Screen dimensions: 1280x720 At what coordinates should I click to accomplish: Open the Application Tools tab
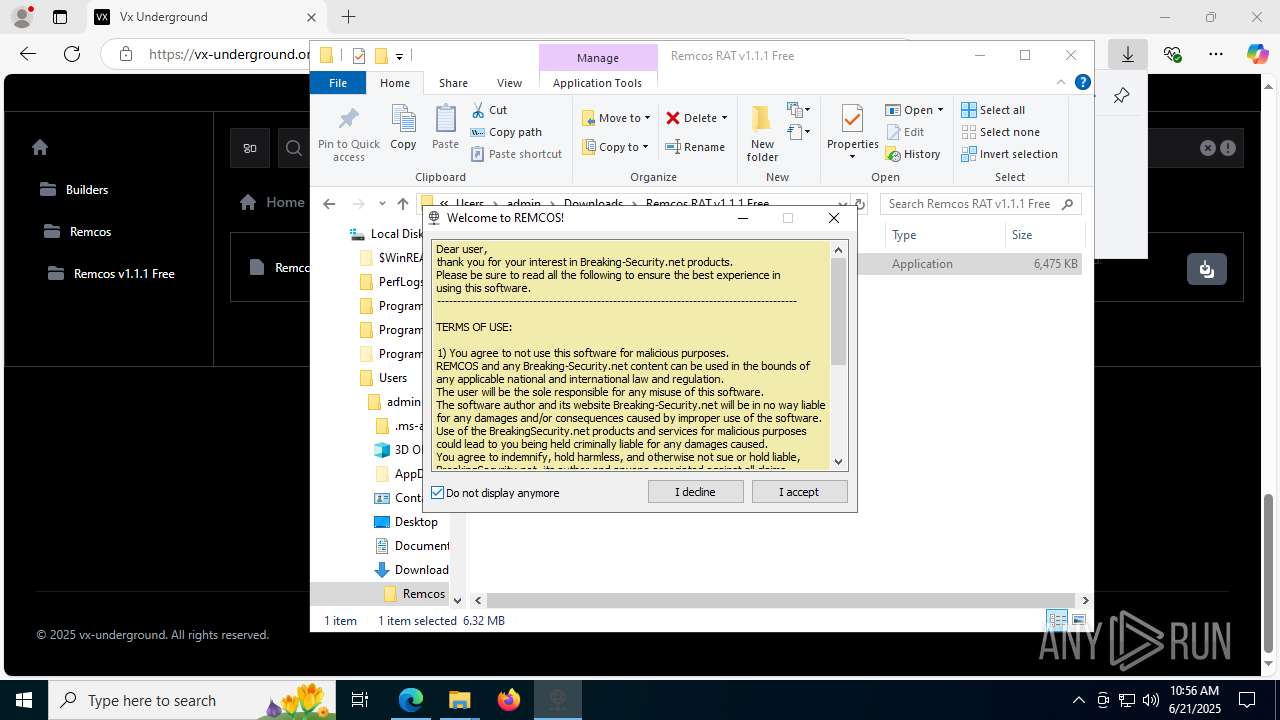[x=597, y=83]
